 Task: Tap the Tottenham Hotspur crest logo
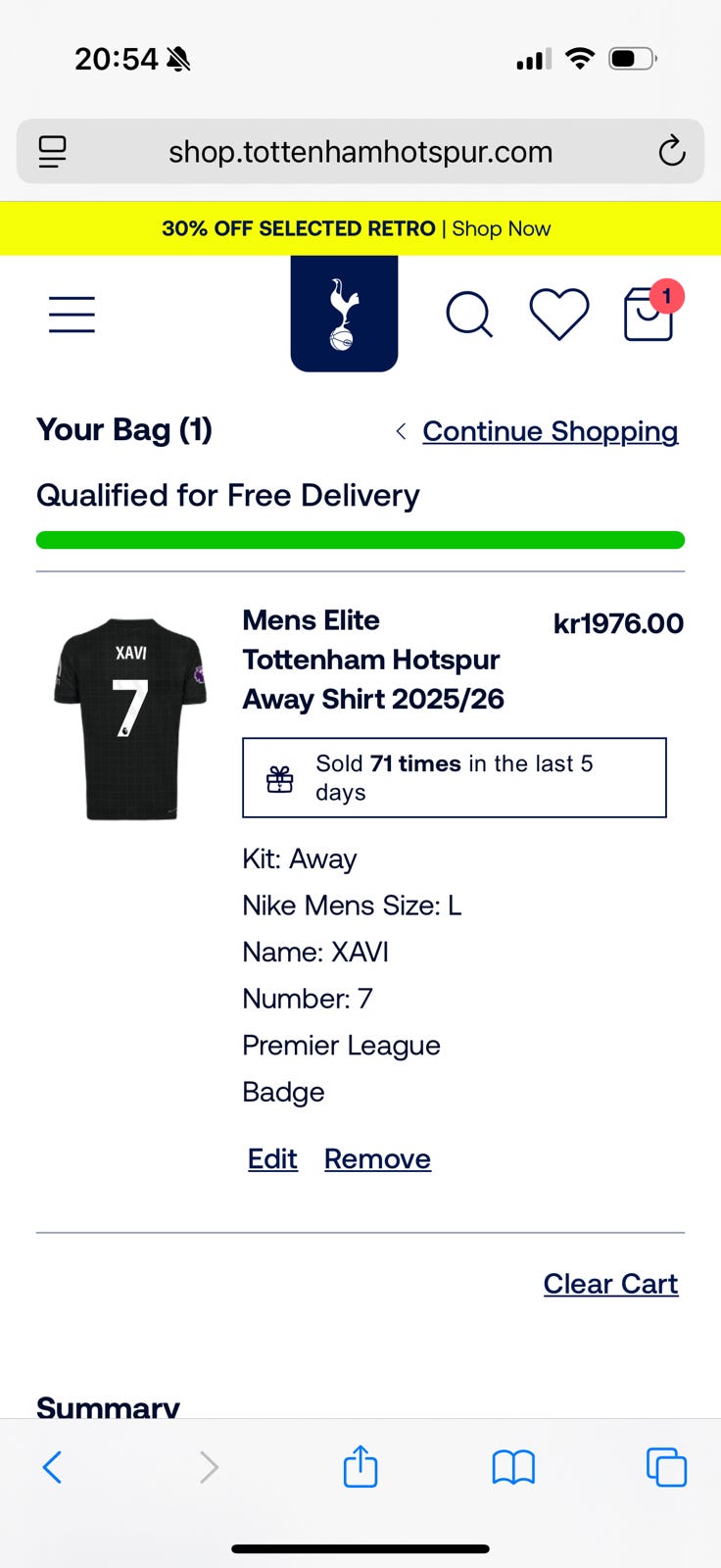pyautogui.click(x=344, y=314)
